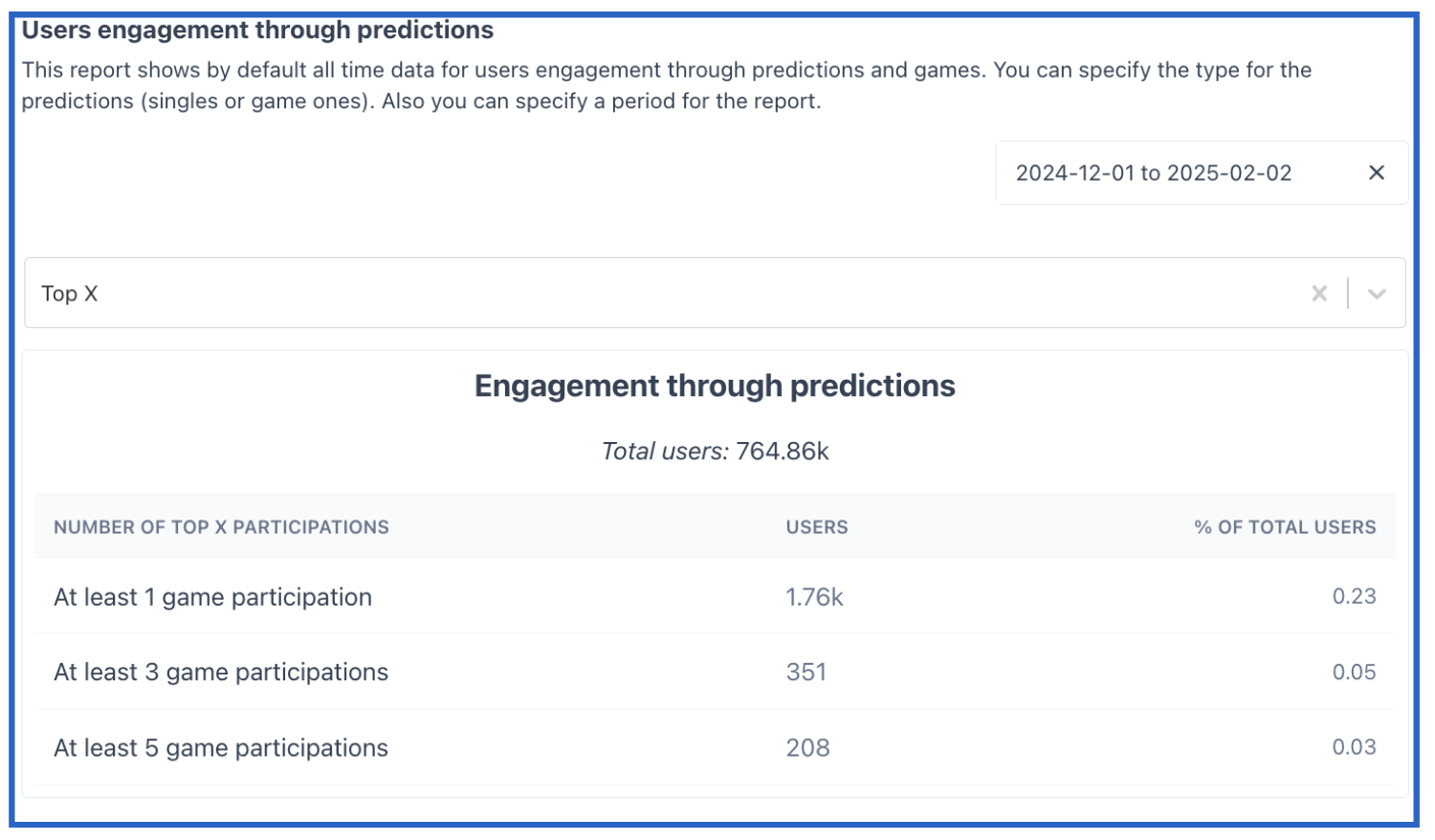Click the Engagement through predictions heading
The image size is (1435, 840).
(x=715, y=386)
